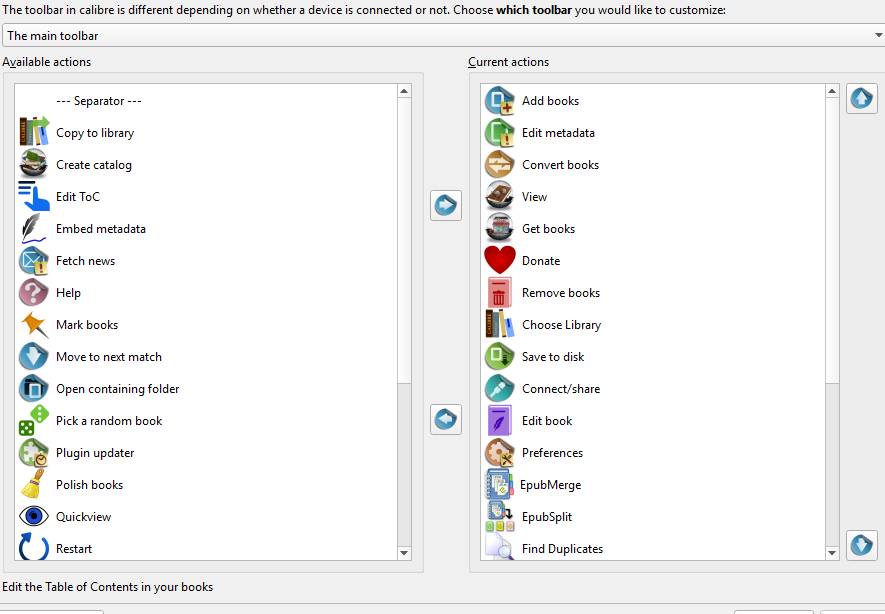Click the Create catalog icon
The height and width of the screenshot is (614, 885).
pyautogui.click(x=34, y=164)
